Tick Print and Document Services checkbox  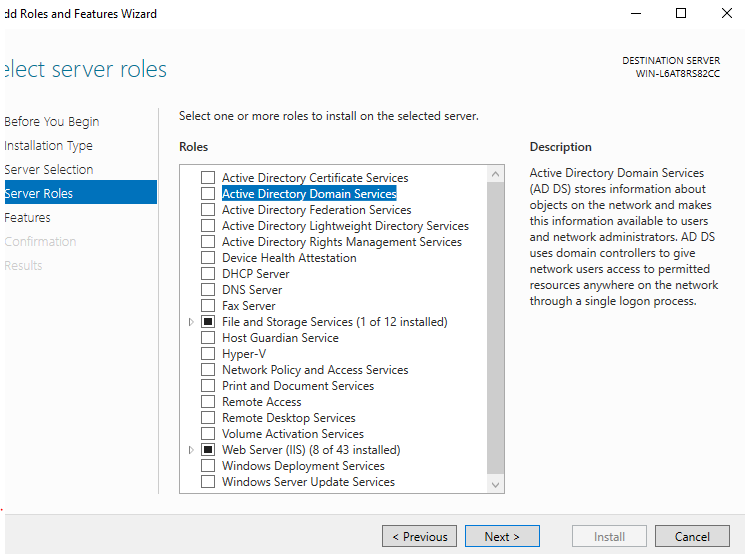[208, 385]
